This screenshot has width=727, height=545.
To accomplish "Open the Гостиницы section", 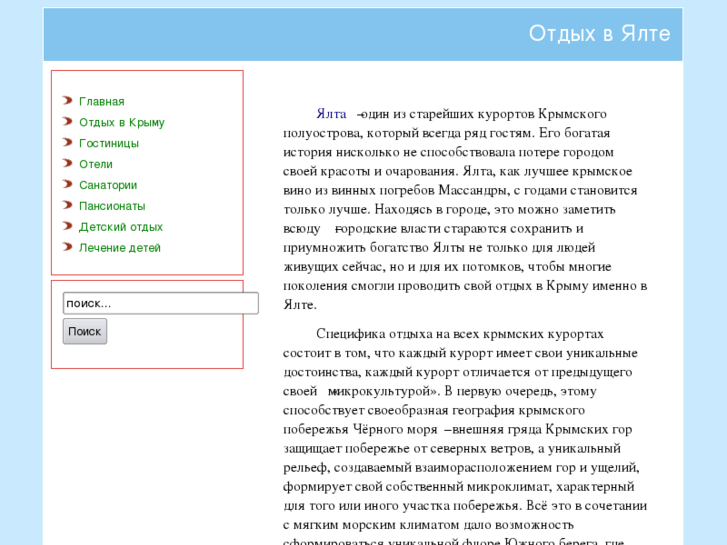I will point(109,144).
